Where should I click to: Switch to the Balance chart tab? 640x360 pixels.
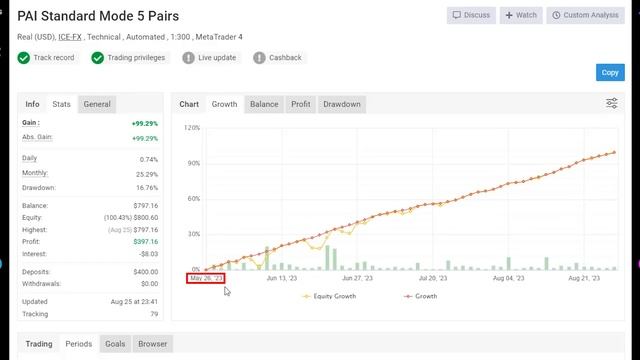click(x=264, y=104)
